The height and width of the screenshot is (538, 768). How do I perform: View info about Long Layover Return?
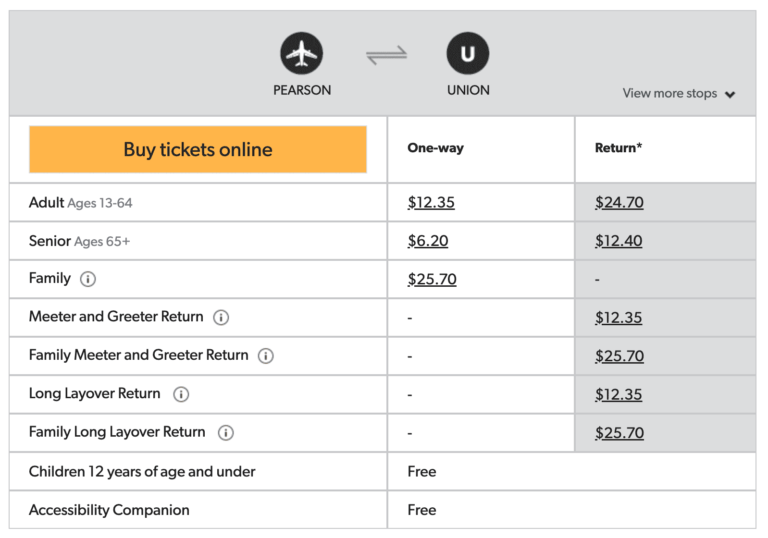click(x=181, y=394)
